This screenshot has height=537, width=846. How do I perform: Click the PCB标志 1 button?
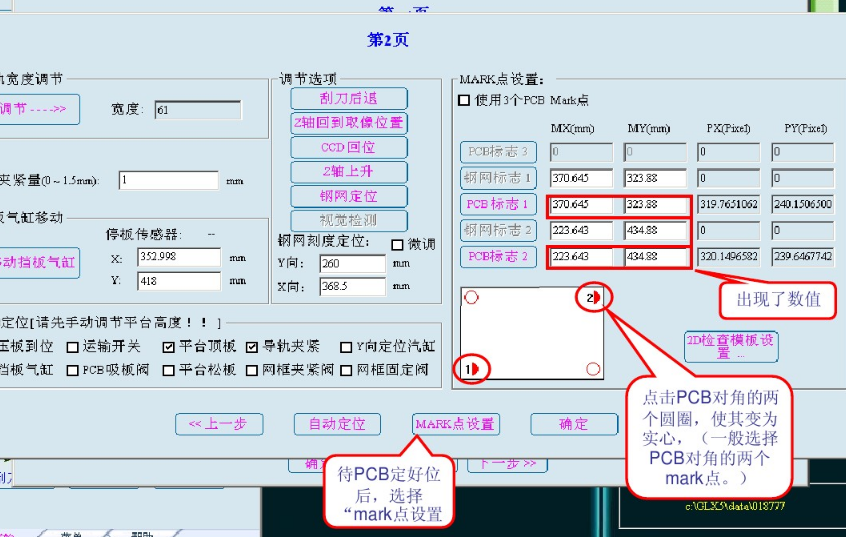click(499, 204)
